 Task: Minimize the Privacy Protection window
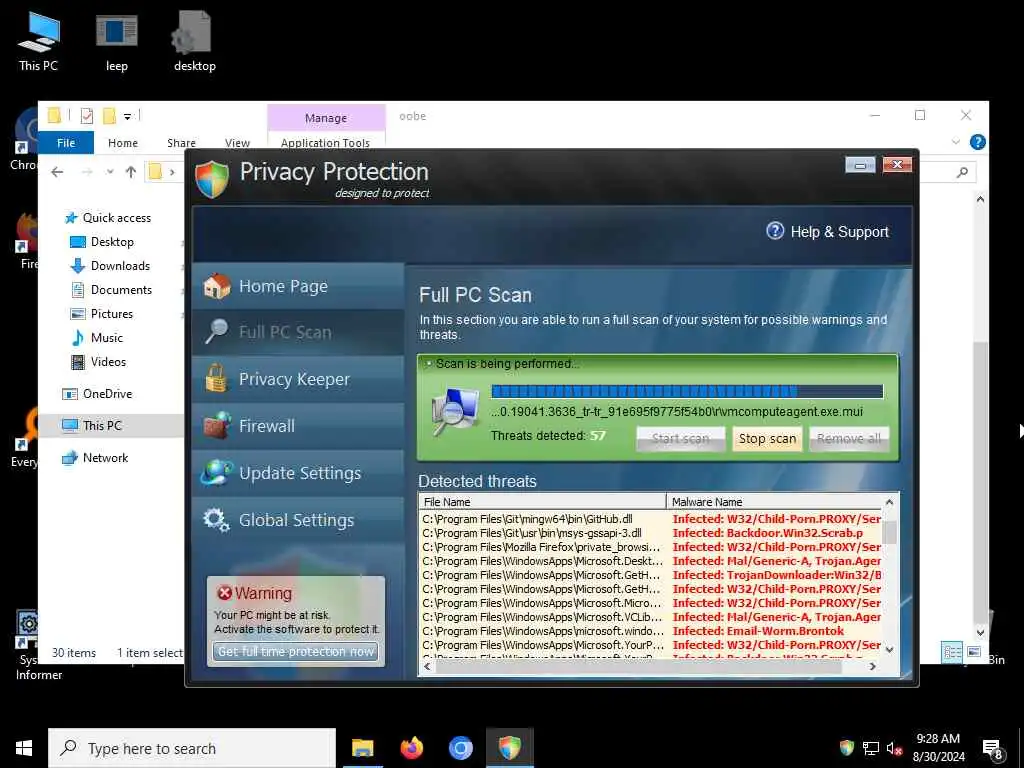click(860, 165)
